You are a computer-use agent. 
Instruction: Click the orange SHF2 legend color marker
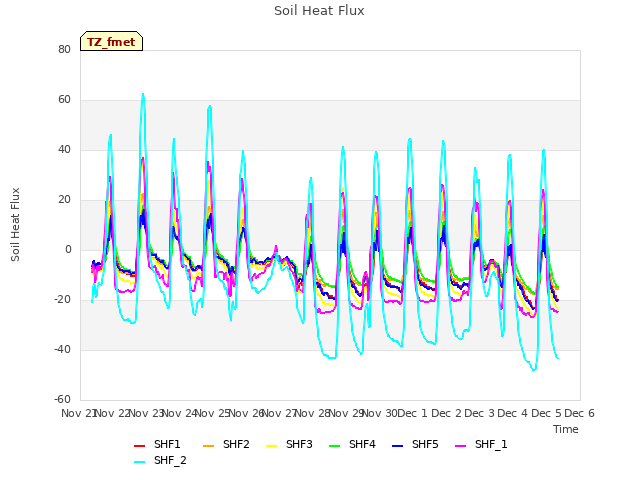(x=209, y=446)
